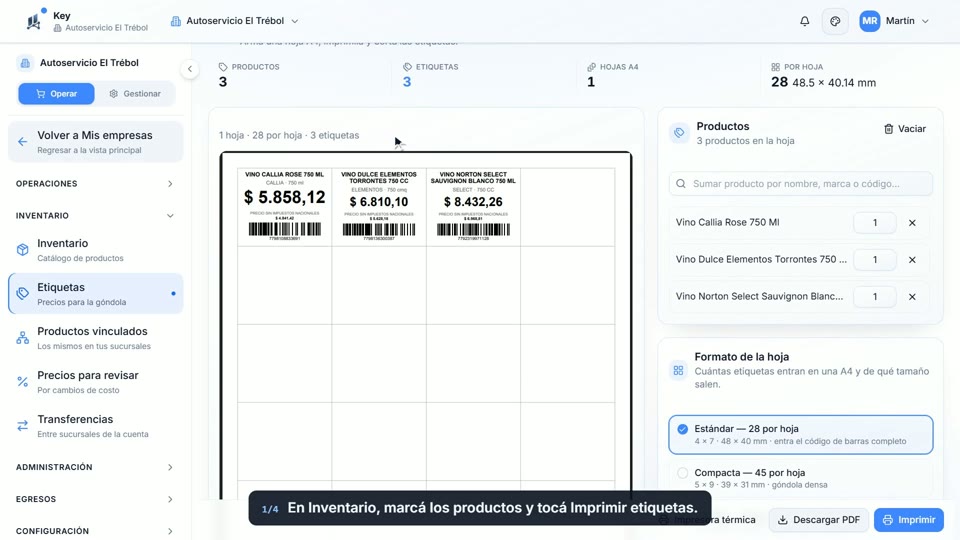The width and height of the screenshot is (960, 540).
Task: Collapse the INVENTARIO section
Action: tap(95, 216)
